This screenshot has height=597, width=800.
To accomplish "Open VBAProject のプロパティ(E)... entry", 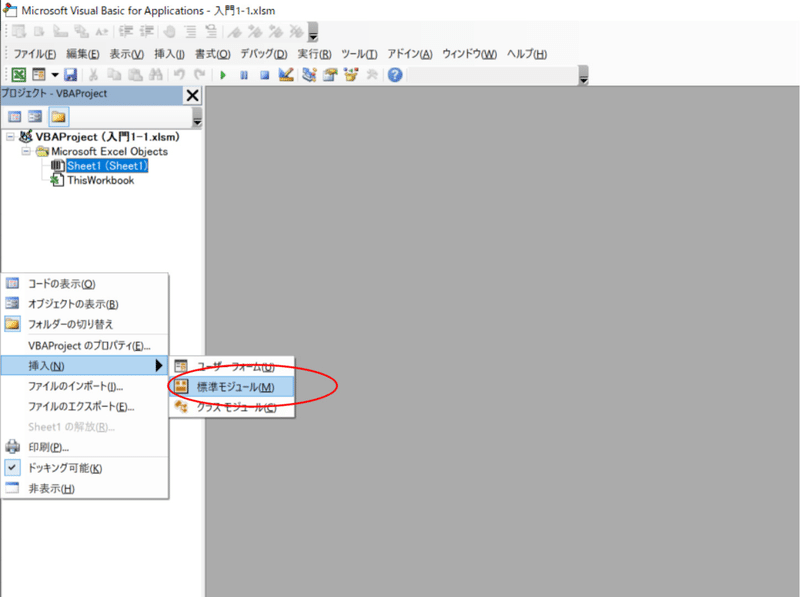I will point(85,345).
